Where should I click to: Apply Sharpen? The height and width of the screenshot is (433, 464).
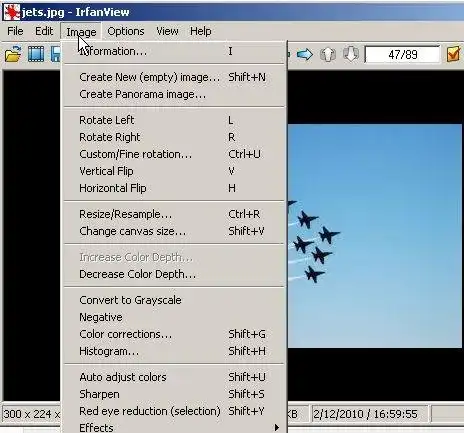(x=175, y=394)
